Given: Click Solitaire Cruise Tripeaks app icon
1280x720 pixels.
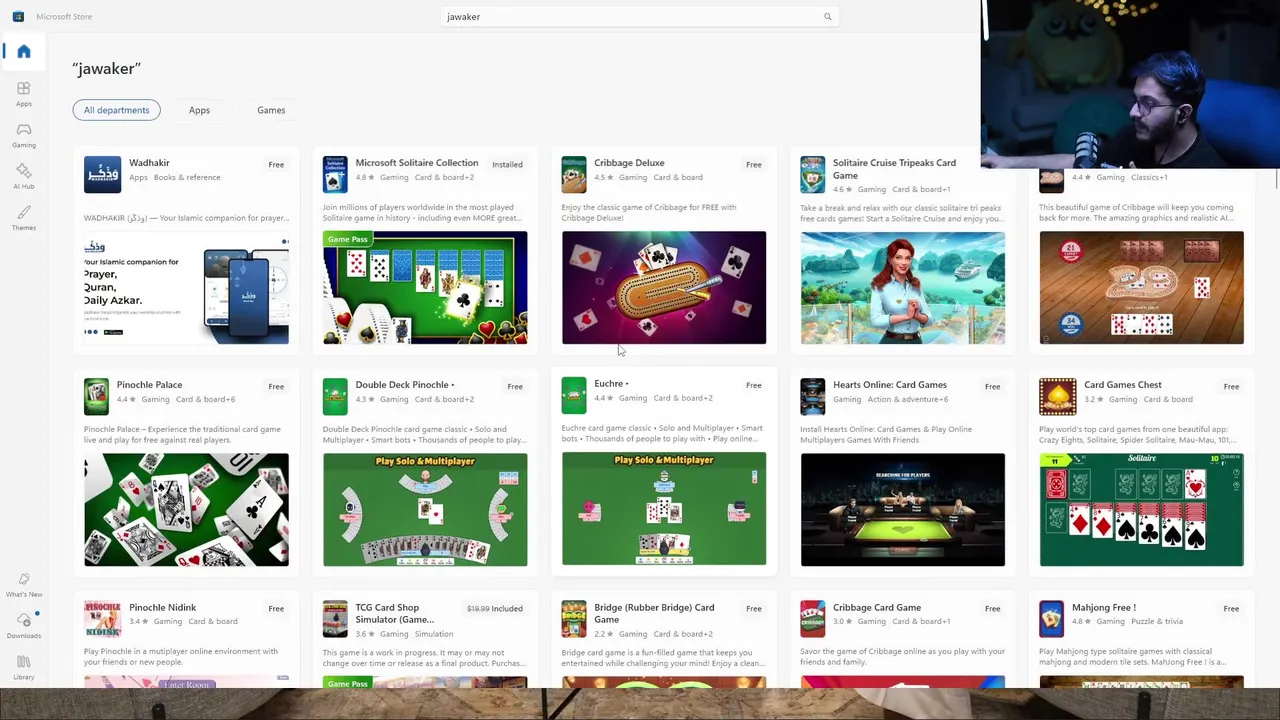Looking at the screenshot, I should 813,174.
